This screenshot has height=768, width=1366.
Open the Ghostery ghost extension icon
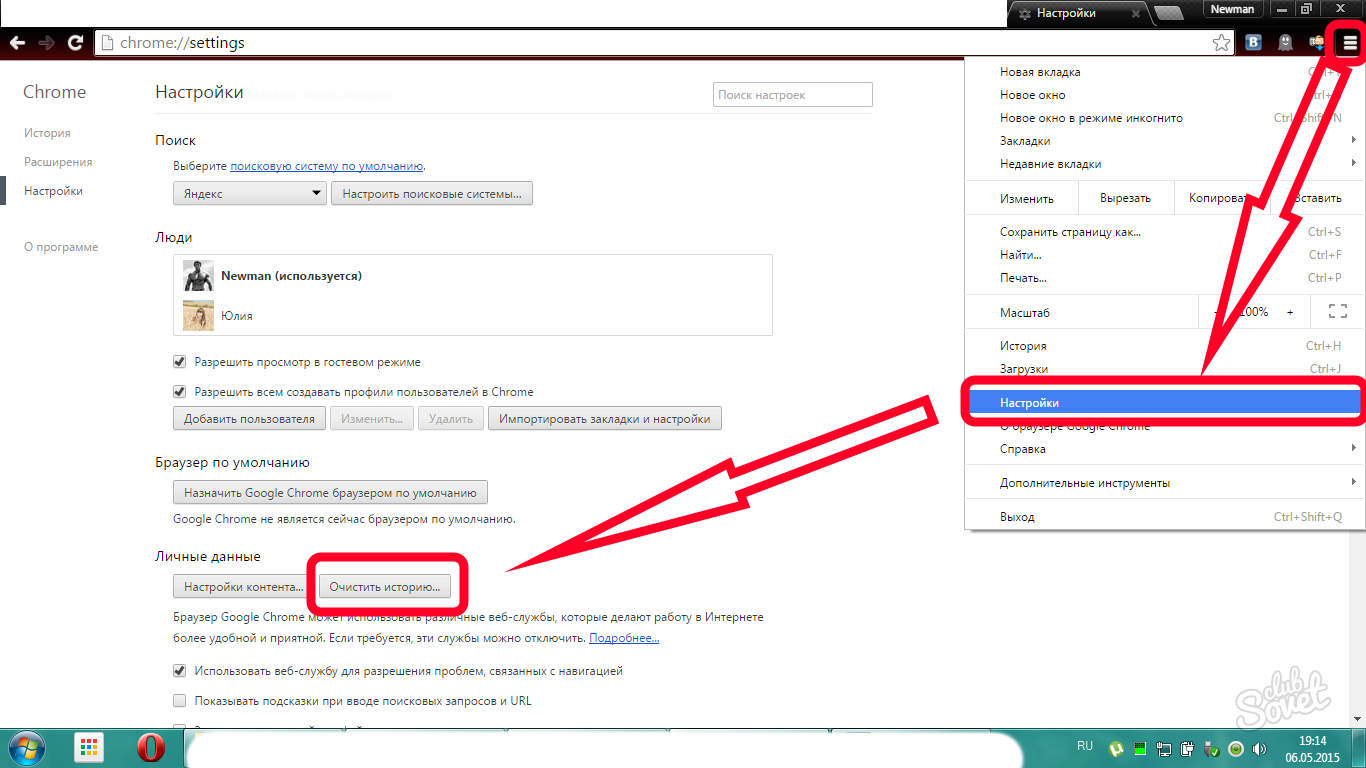[x=1286, y=42]
